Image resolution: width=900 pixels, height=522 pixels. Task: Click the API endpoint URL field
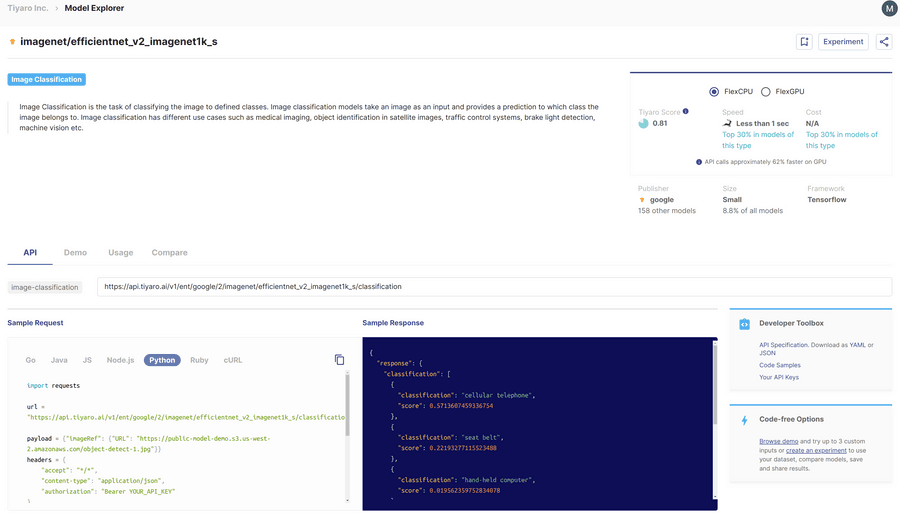click(x=494, y=287)
